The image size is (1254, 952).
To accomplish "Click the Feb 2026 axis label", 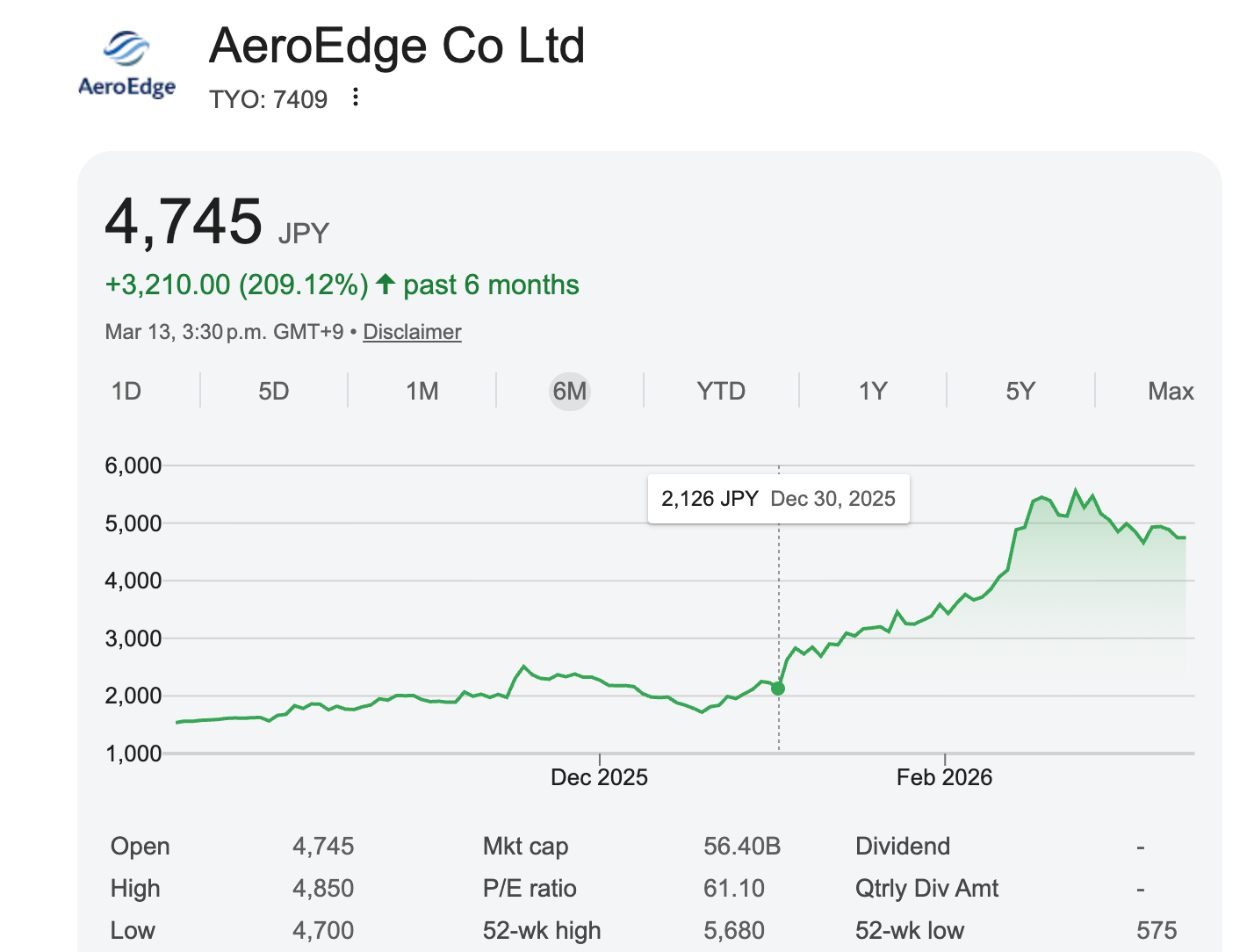I will 944,777.
